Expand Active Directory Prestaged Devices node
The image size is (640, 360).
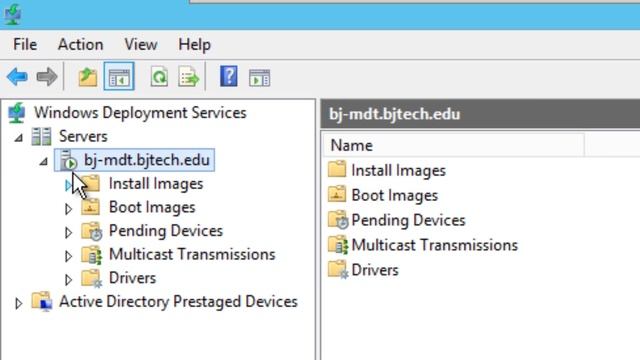[18, 303]
